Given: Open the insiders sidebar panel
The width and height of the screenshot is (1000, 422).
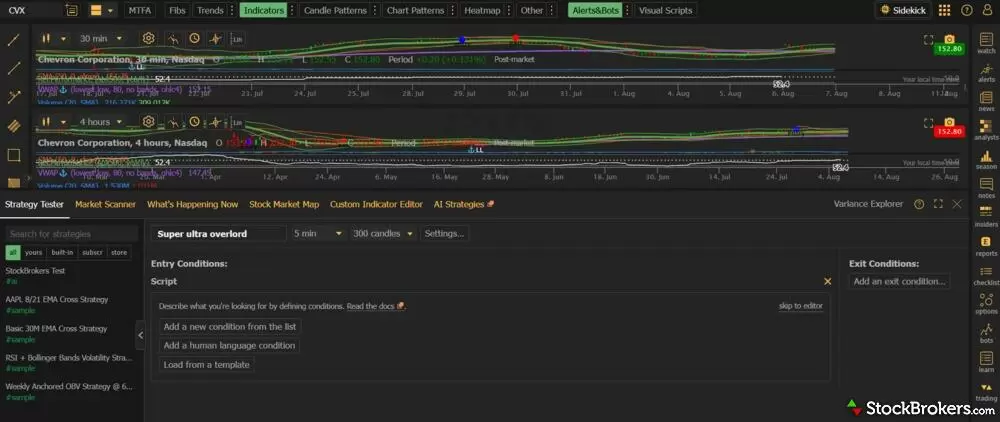Looking at the screenshot, I should [x=986, y=217].
